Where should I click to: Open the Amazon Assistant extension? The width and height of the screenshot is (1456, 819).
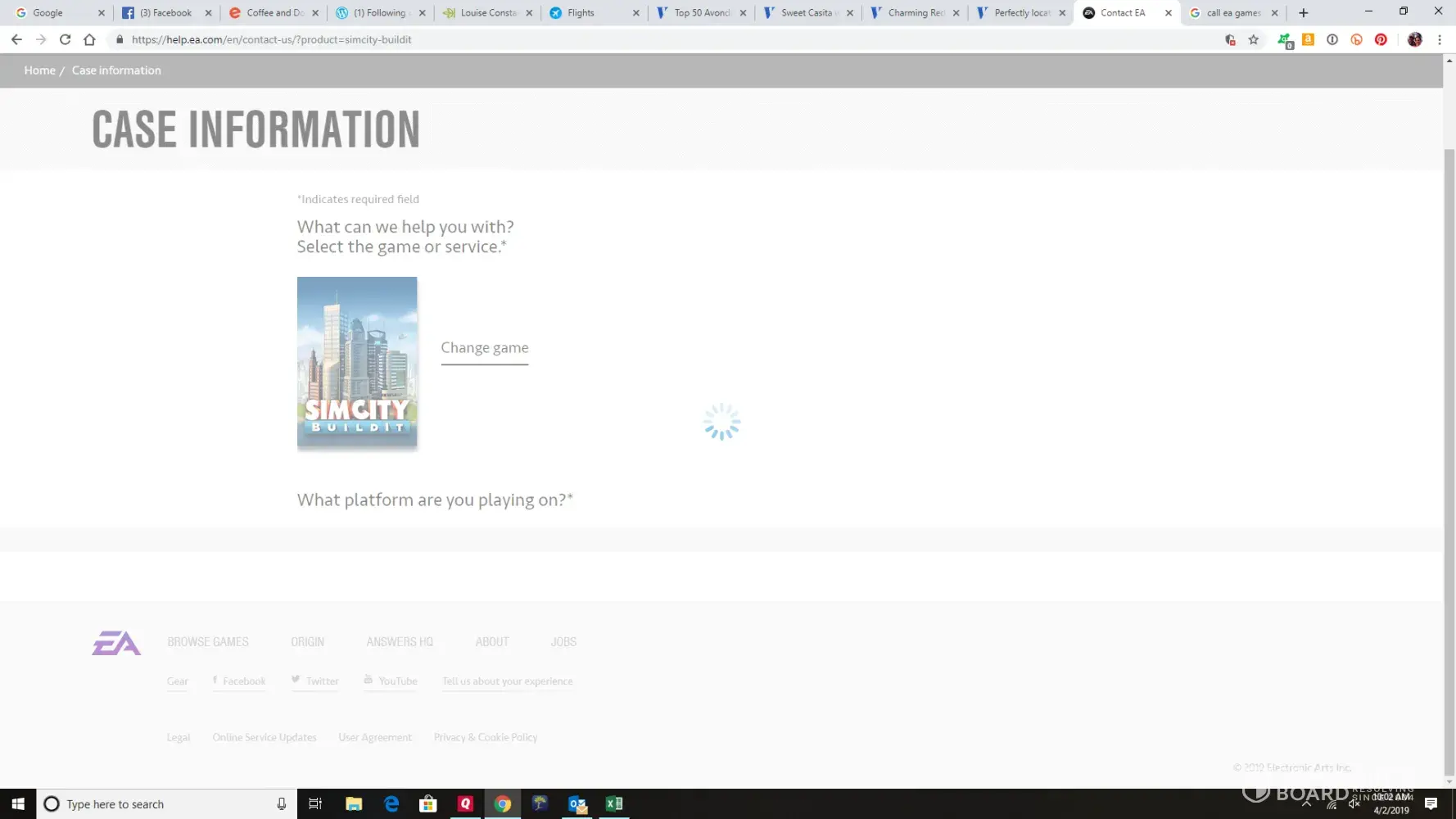(x=1309, y=39)
